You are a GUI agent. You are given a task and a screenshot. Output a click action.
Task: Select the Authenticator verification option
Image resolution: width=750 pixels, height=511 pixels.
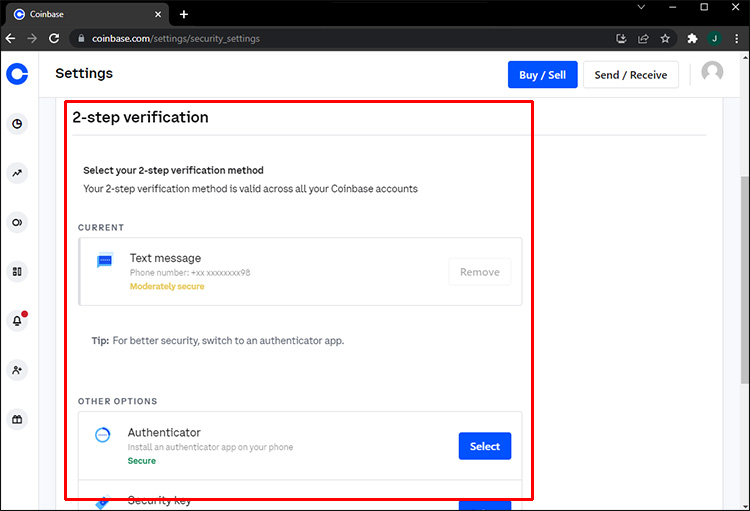[484, 446]
